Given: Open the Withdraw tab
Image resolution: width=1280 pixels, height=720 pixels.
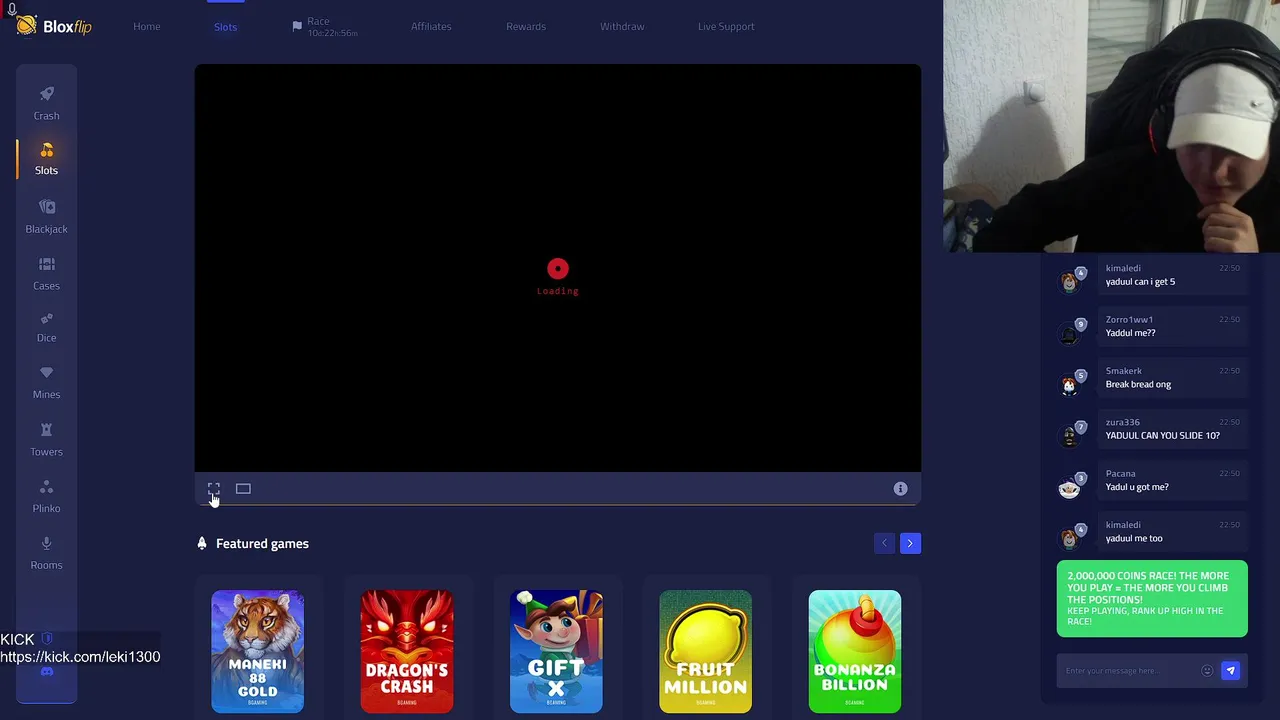Looking at the screenshot, I should pyautogui.click(x=622, y=26).
